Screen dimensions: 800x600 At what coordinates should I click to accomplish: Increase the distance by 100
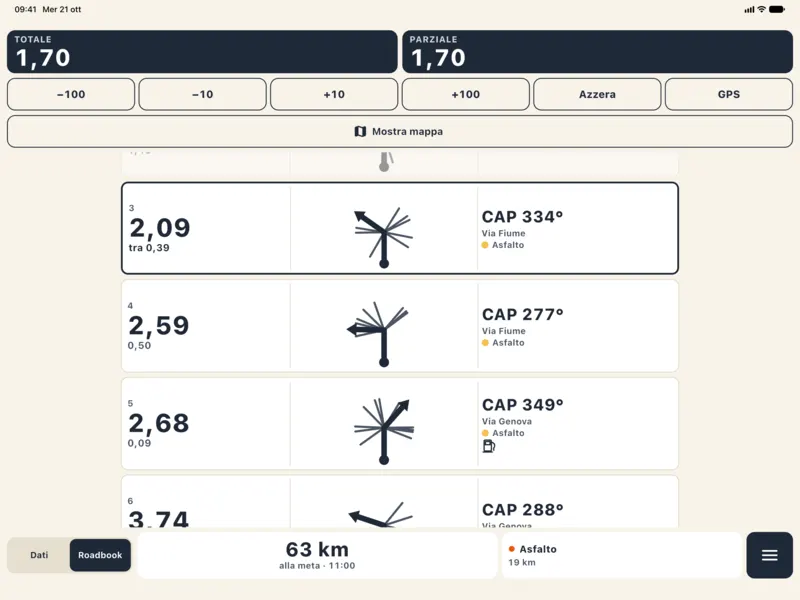point(466,94)
